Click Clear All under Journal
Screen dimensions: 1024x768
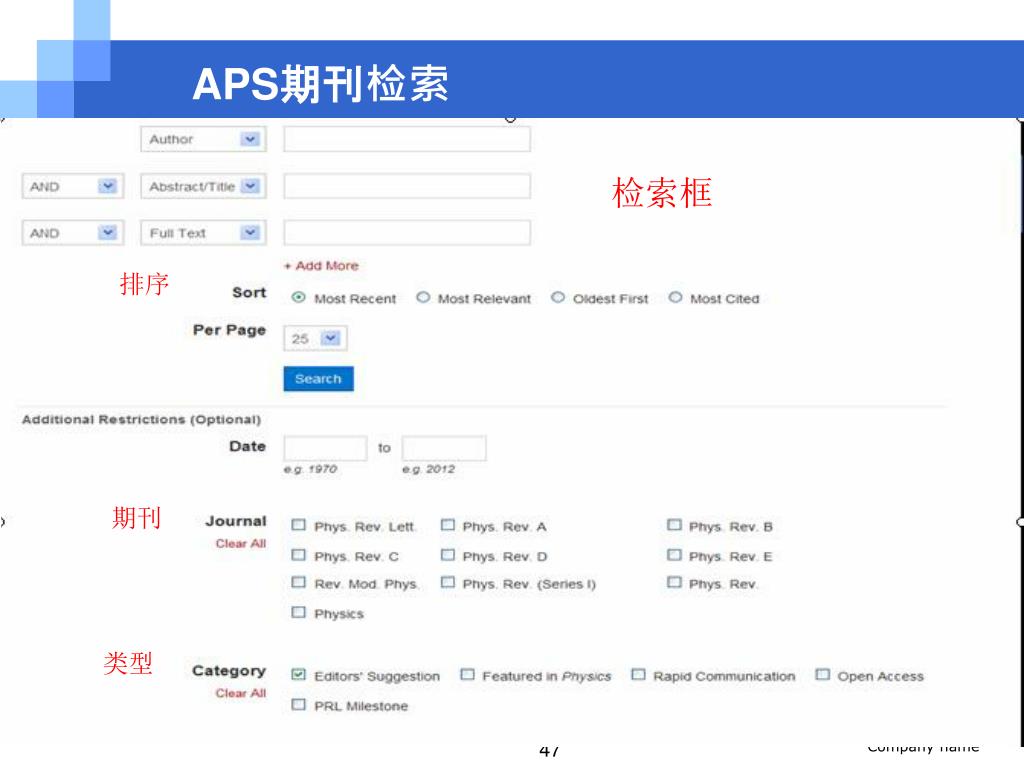[x=241, y=543]
